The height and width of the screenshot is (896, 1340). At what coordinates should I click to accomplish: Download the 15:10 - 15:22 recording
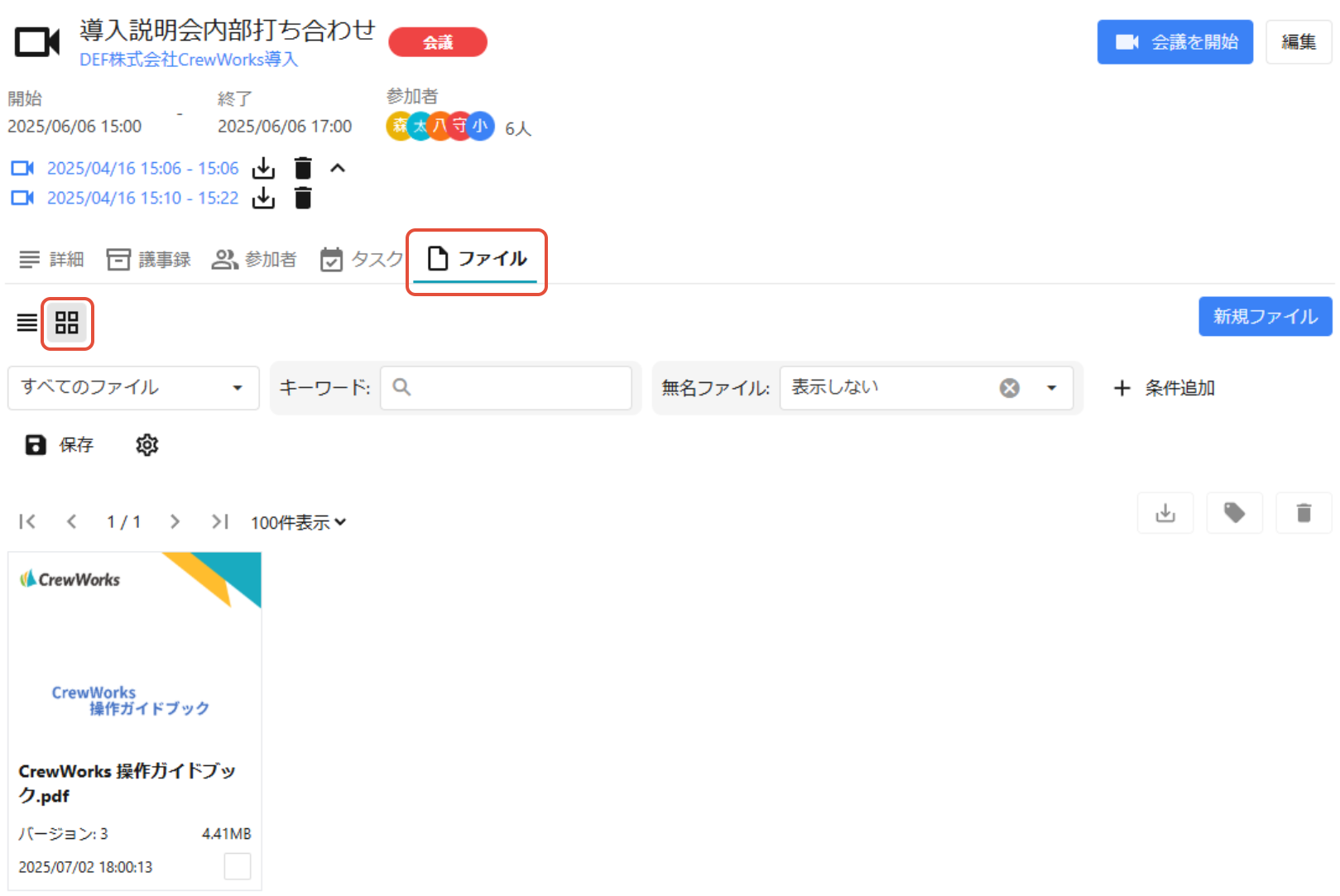click(x=263, y=198)
